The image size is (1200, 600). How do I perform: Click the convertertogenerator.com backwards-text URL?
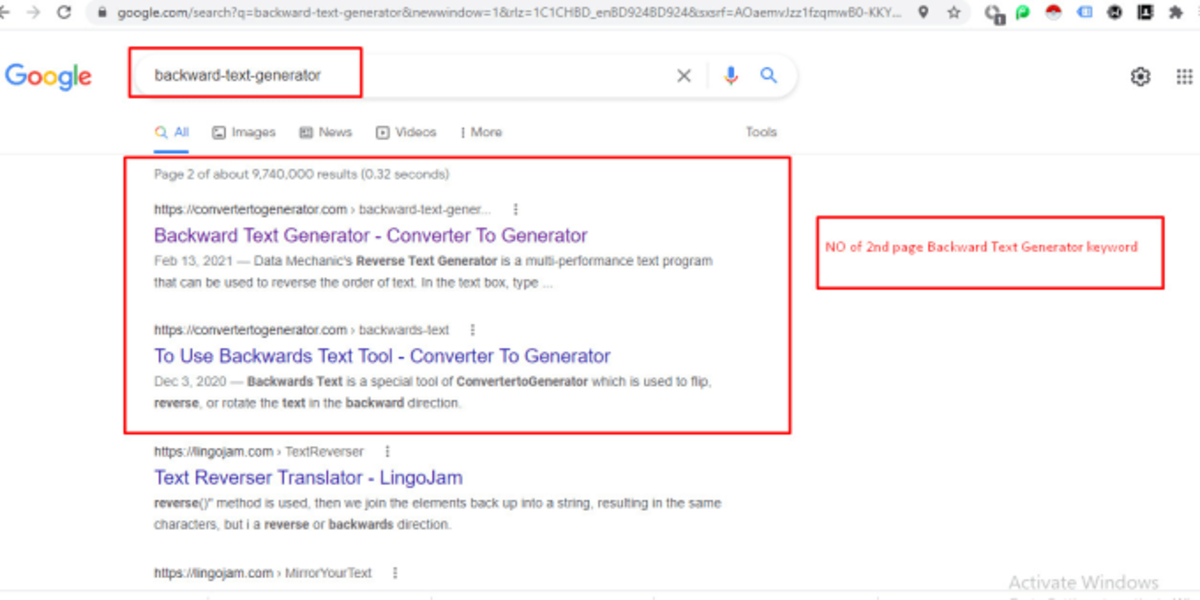pos(301,330)
